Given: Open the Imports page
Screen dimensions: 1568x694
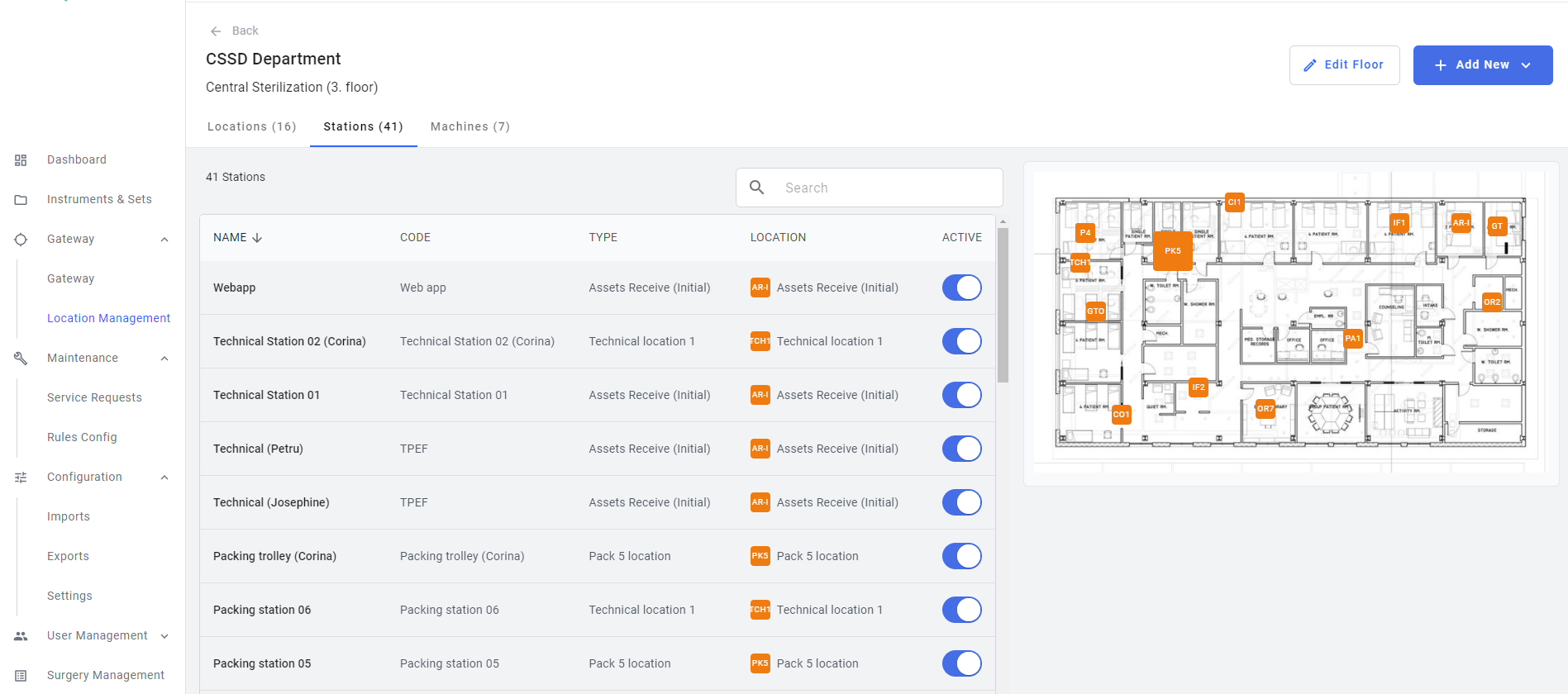Looking at the screenshot, I should coord(69,516).
